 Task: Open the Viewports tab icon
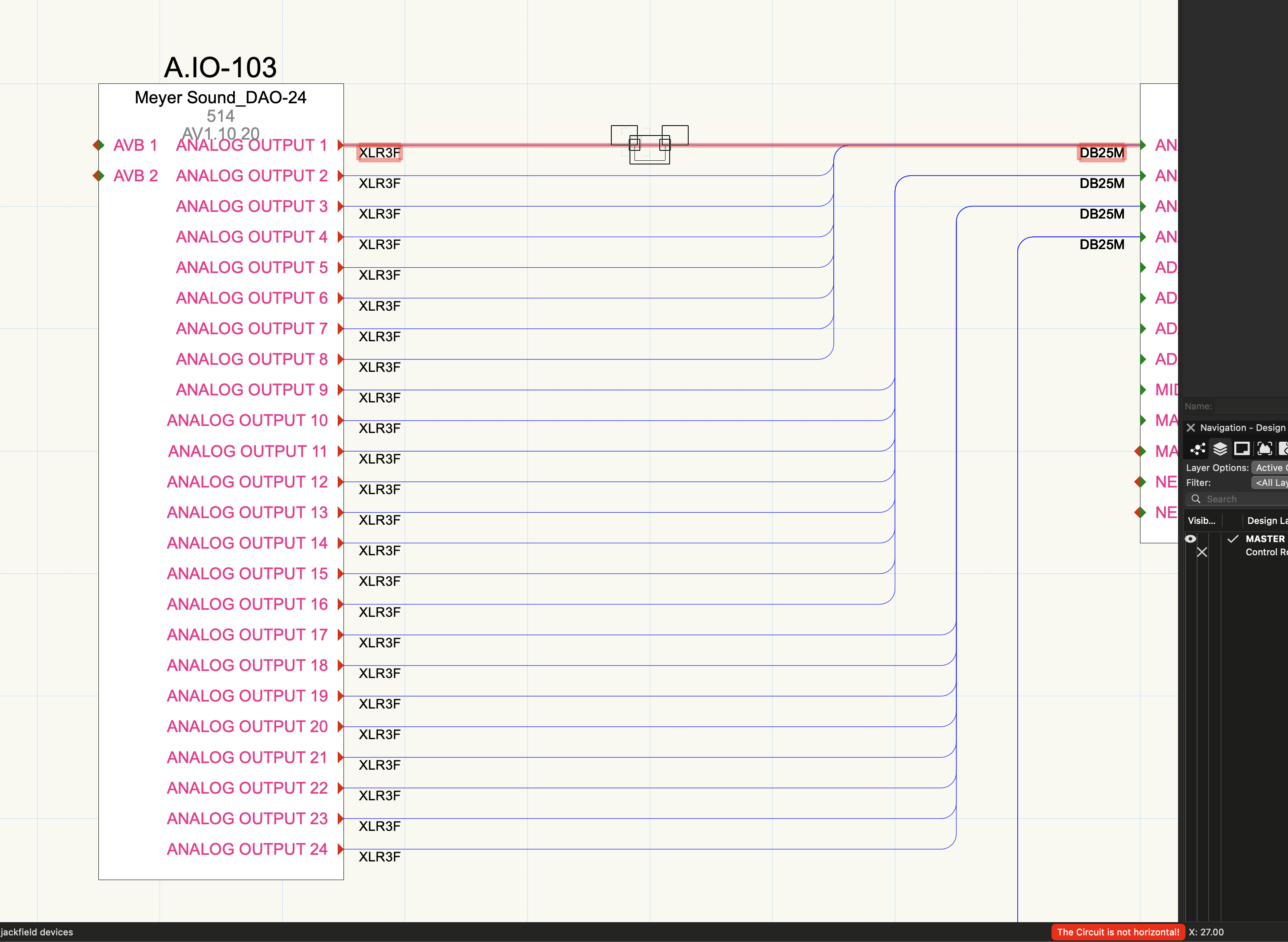pyautogui.click(x=1264, y=450)
